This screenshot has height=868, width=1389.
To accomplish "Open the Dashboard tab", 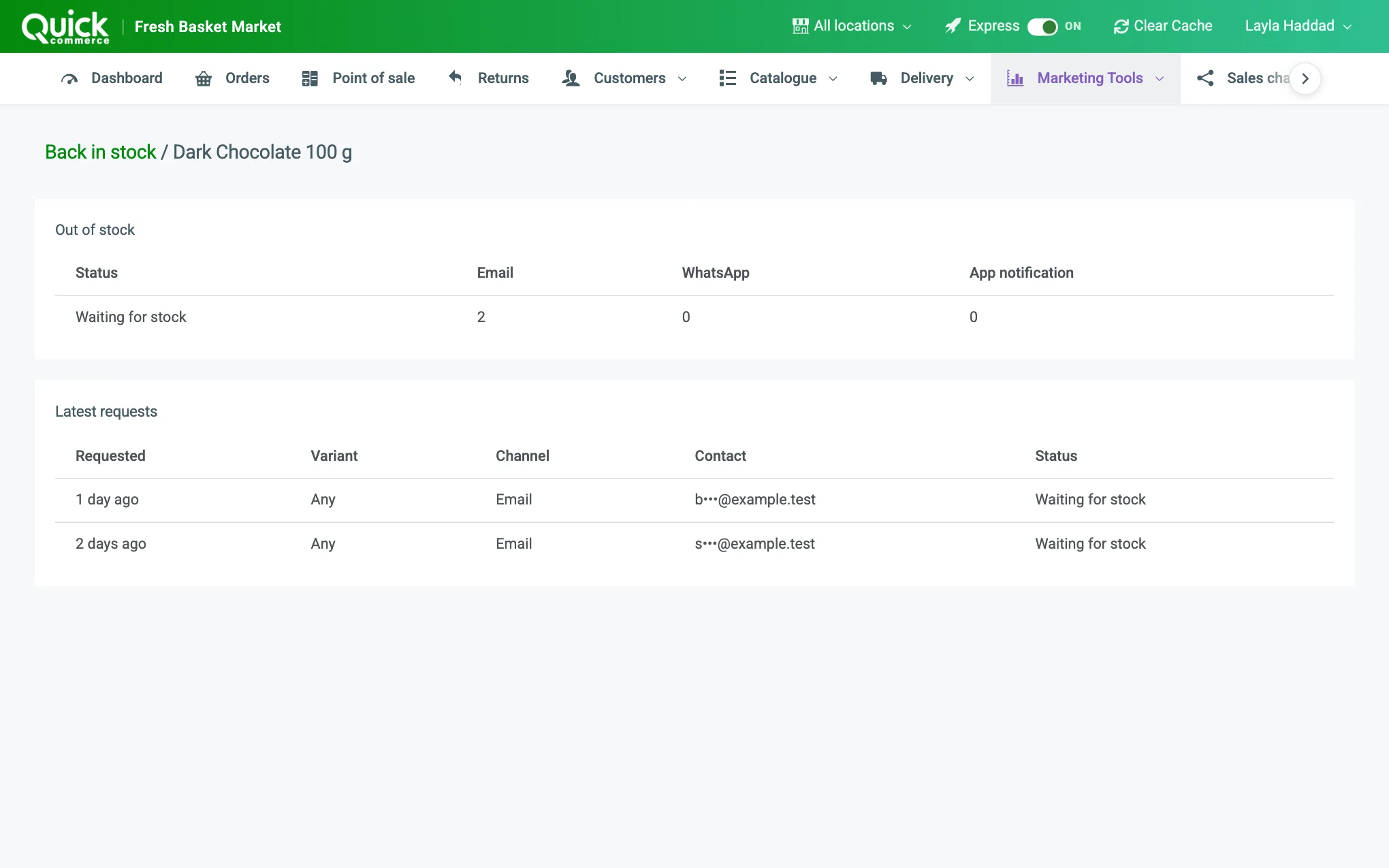I will [112, 79].
